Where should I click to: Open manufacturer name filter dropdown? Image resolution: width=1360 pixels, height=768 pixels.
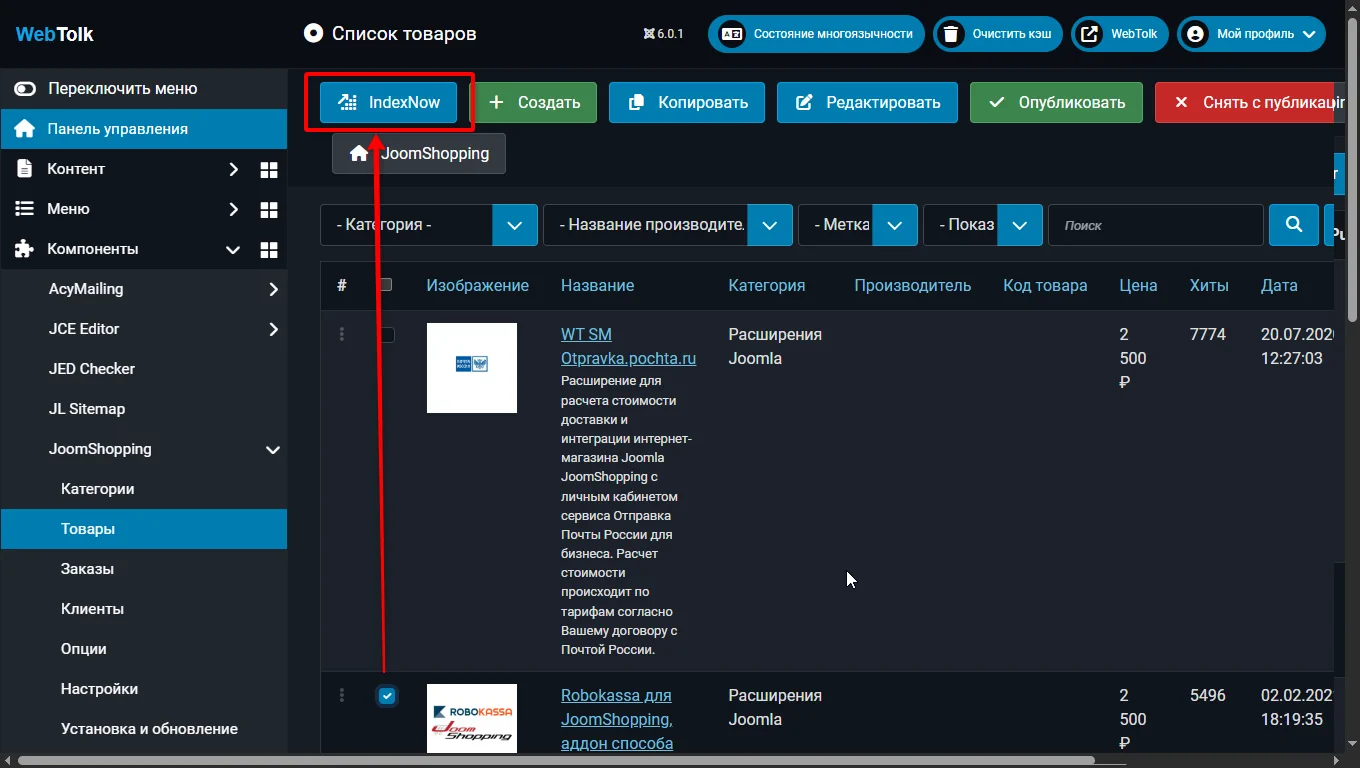(769, 225)
